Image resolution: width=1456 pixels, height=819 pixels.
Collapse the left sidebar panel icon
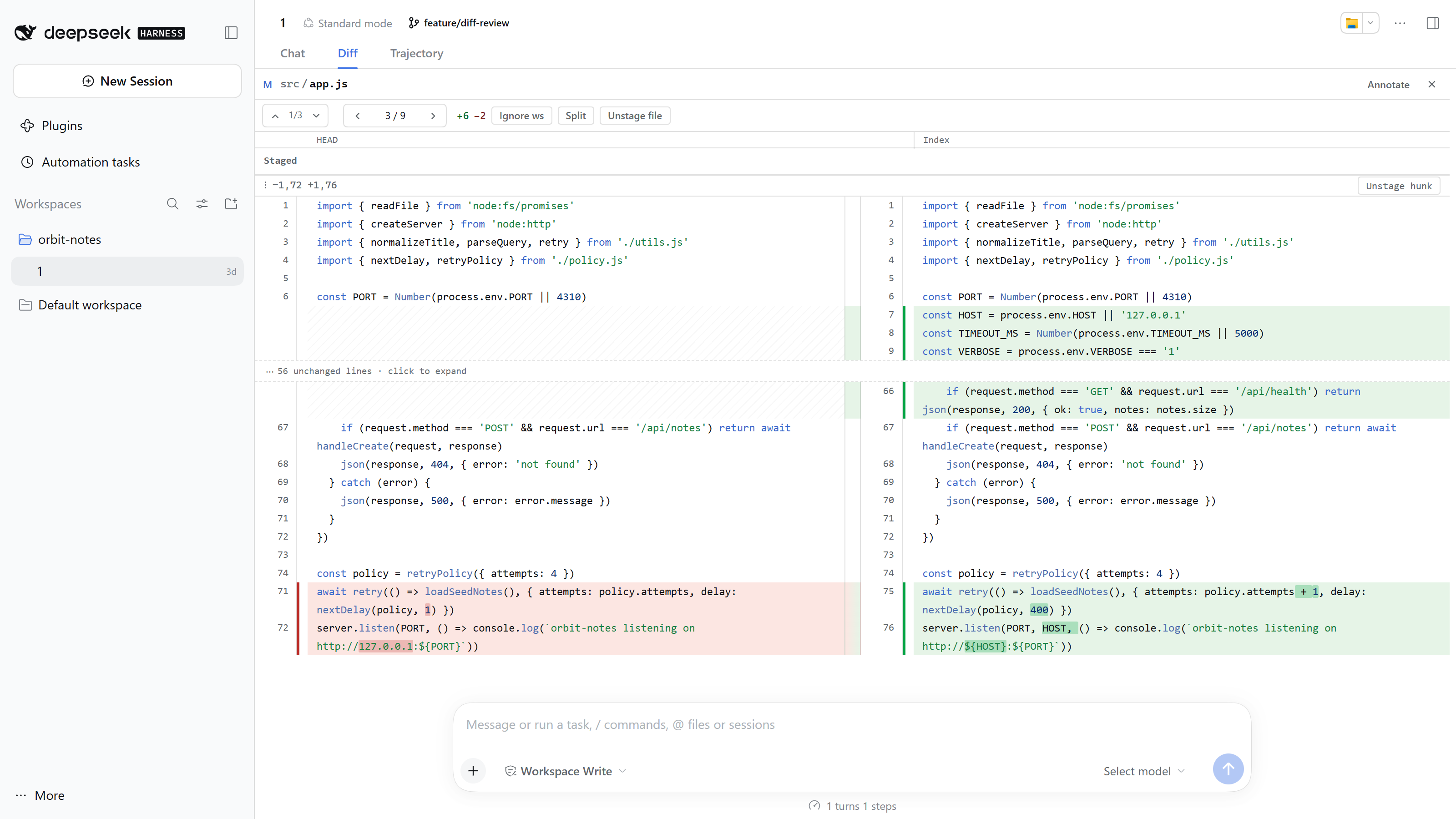231,33
